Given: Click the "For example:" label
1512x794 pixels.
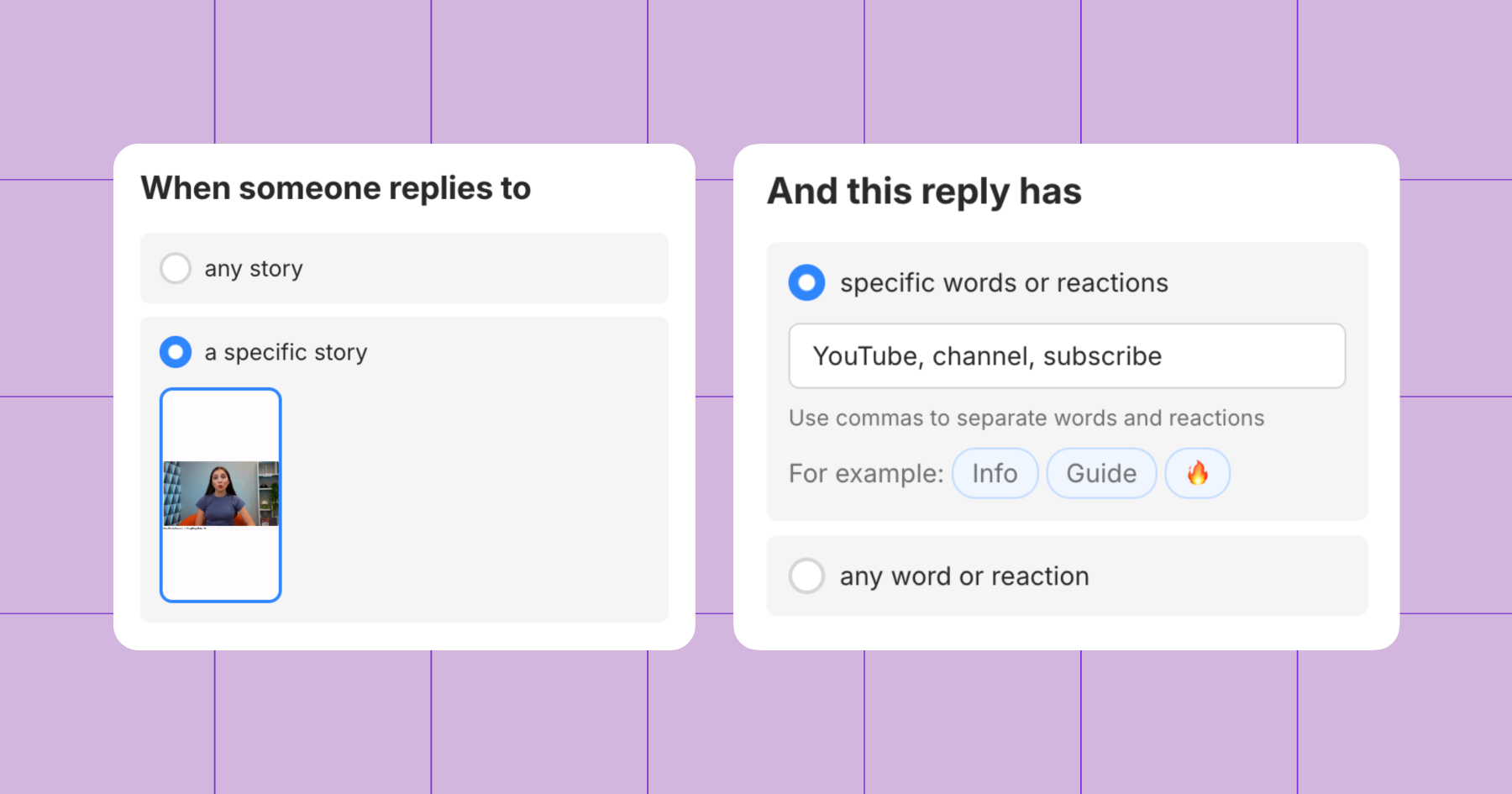Looking at the screenshot, I should 866,474.
